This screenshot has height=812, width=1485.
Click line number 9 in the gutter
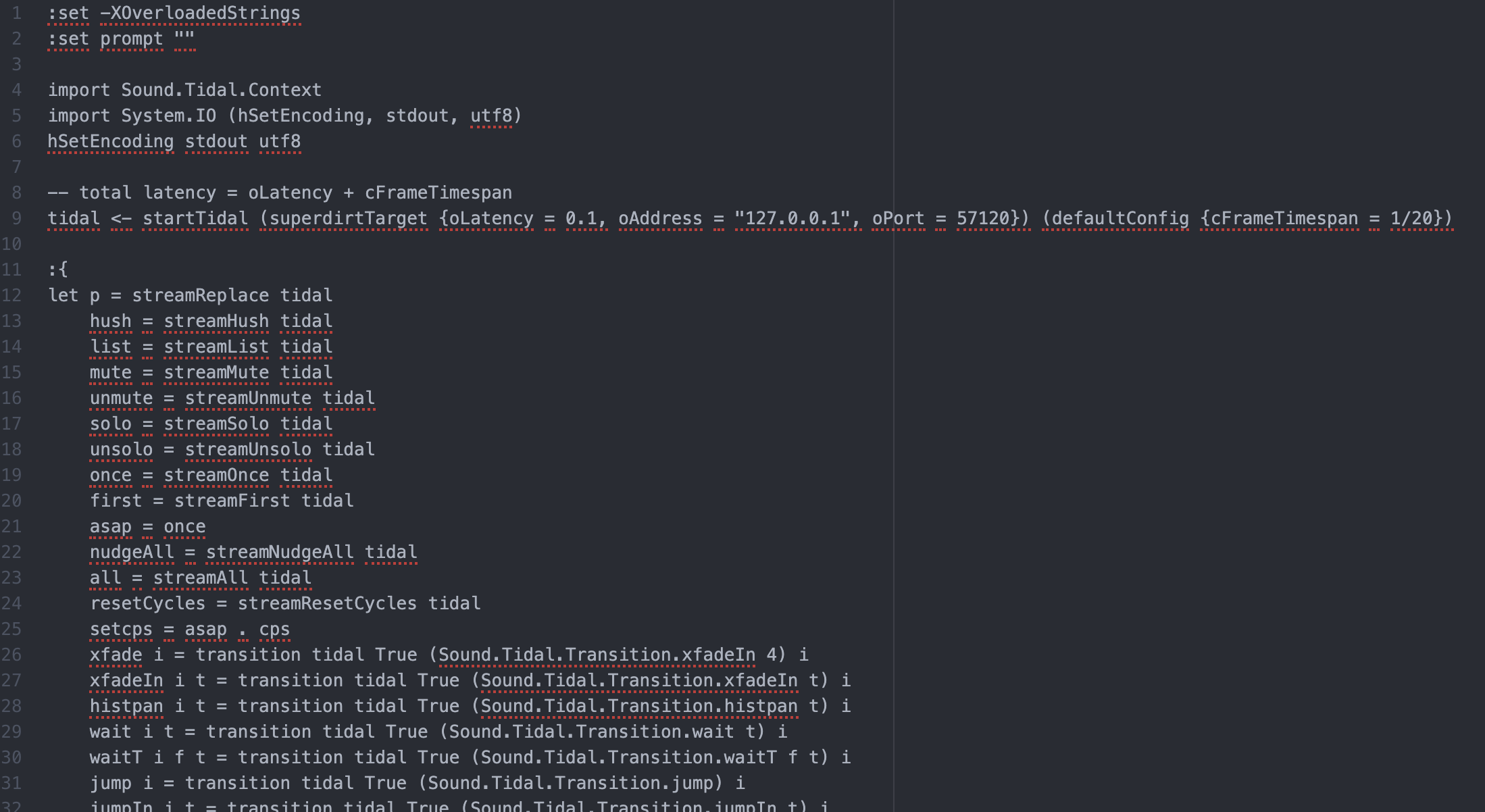tap(16, 218)
